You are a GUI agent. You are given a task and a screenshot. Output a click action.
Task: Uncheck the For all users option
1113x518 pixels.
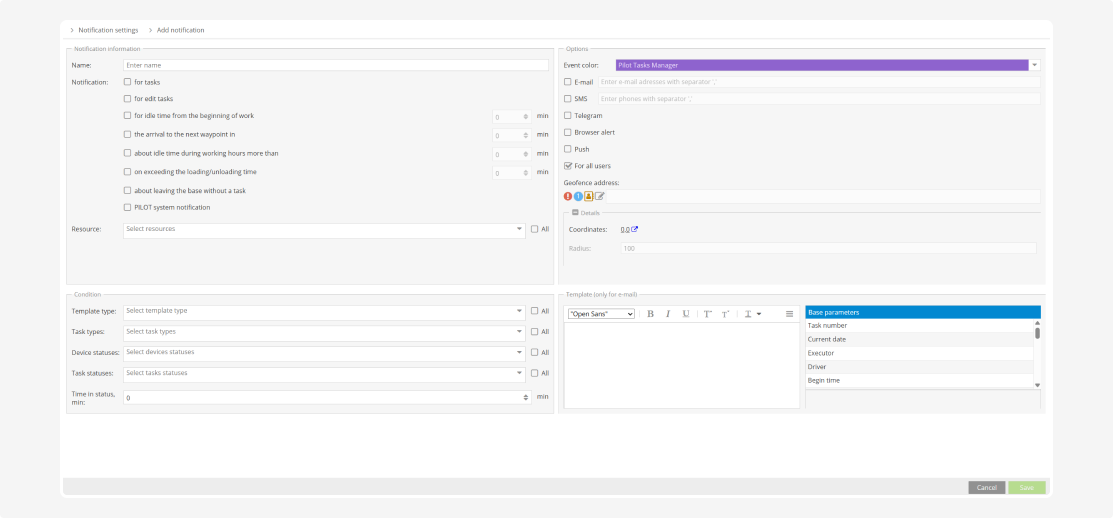click(568, 166)
